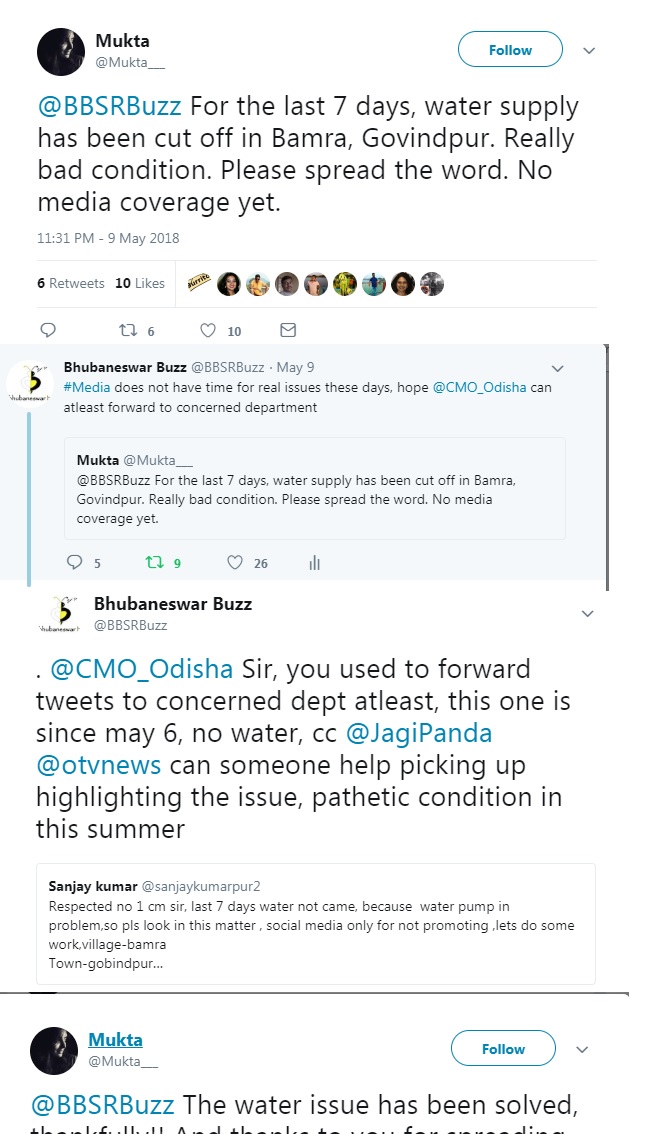Follow Mukta from the bottom tweet

(503, 1049)
